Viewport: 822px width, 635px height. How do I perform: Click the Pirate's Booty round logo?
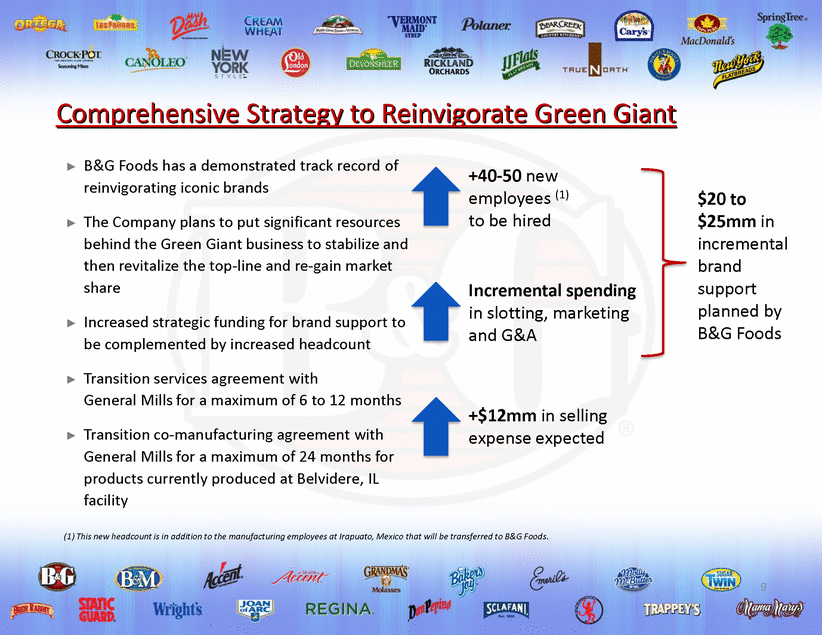[x=664, y=64]
